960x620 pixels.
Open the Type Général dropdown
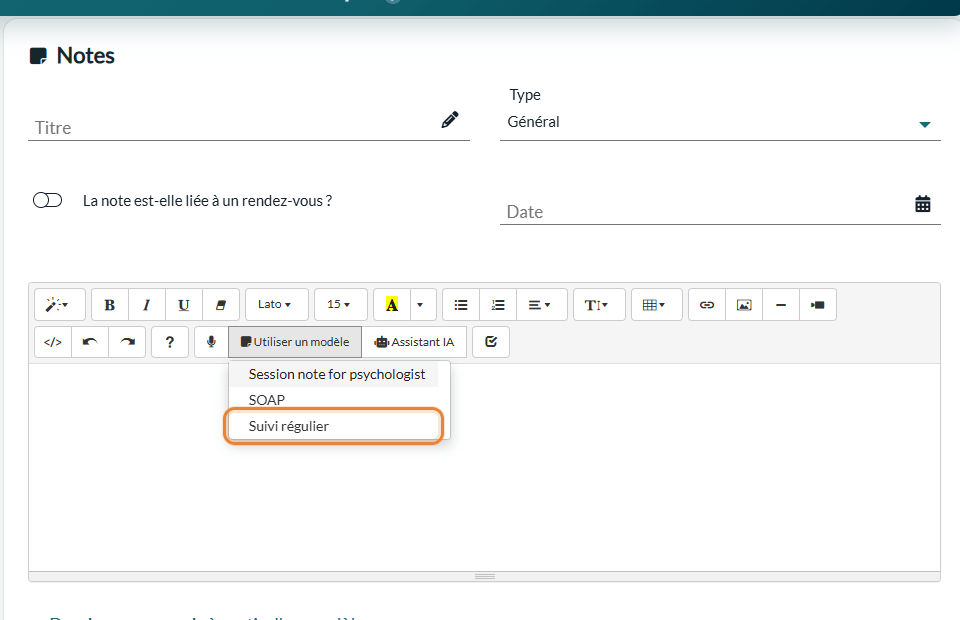[720, 122]
